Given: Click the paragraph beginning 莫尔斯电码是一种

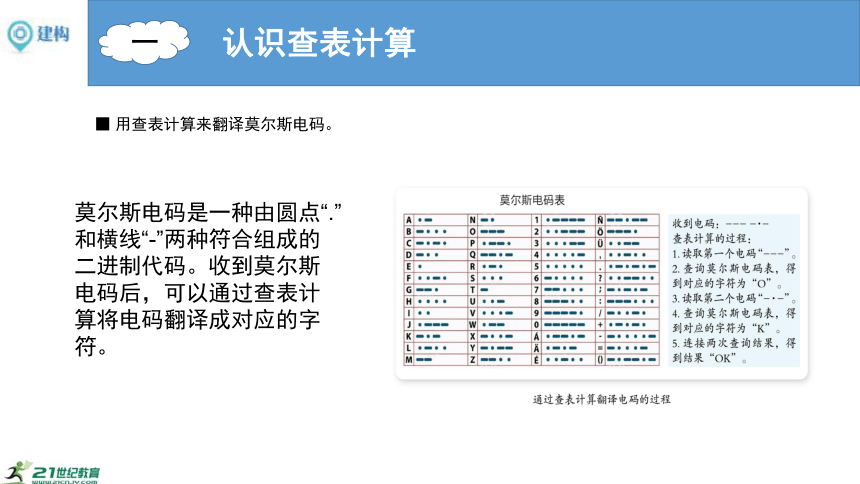Looking at the screenshot, I should (x=208, y=279).
